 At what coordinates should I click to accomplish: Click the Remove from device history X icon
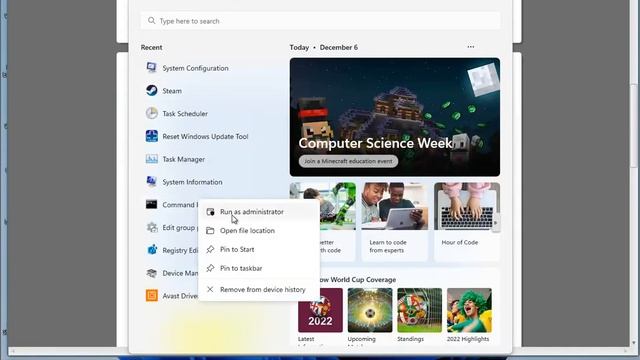coord(210,289)
